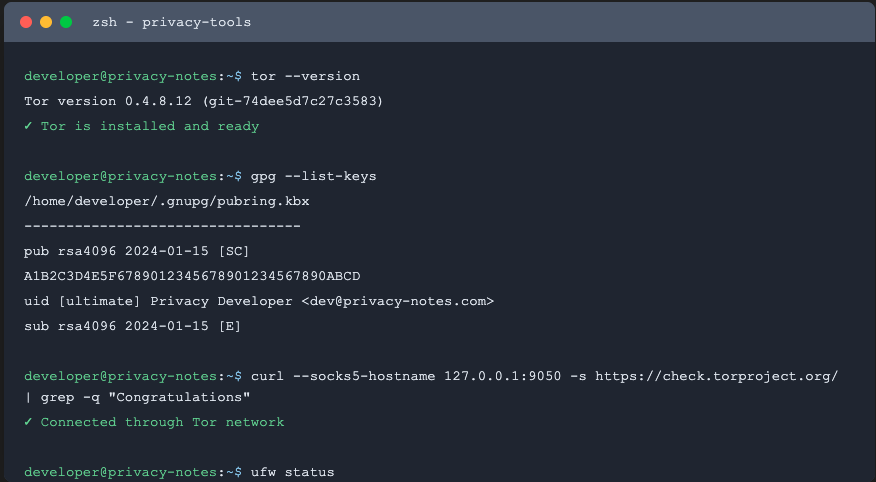Click the email '<dev@privacy-notes.com>'

click(x=398, y=301)
